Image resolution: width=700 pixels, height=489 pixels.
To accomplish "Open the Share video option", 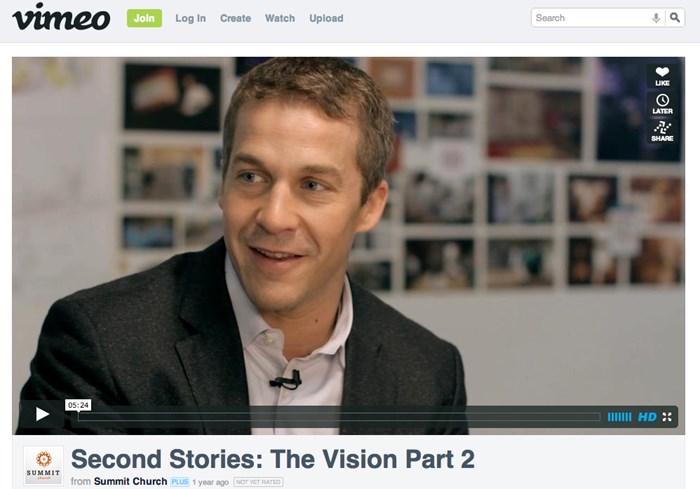I will (662, 132).
